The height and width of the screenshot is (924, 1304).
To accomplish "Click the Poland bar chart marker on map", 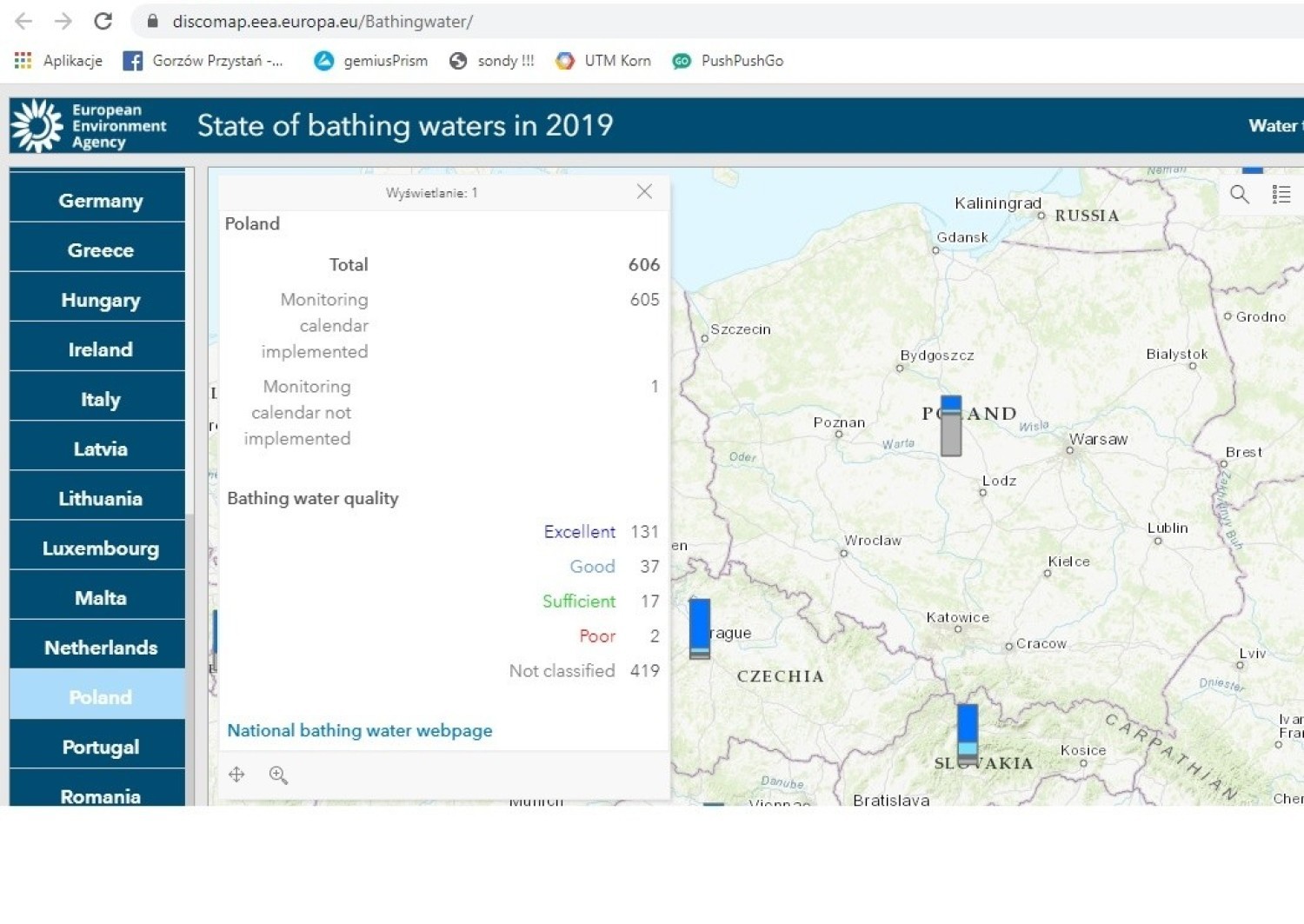I will [x=951, y=426].
